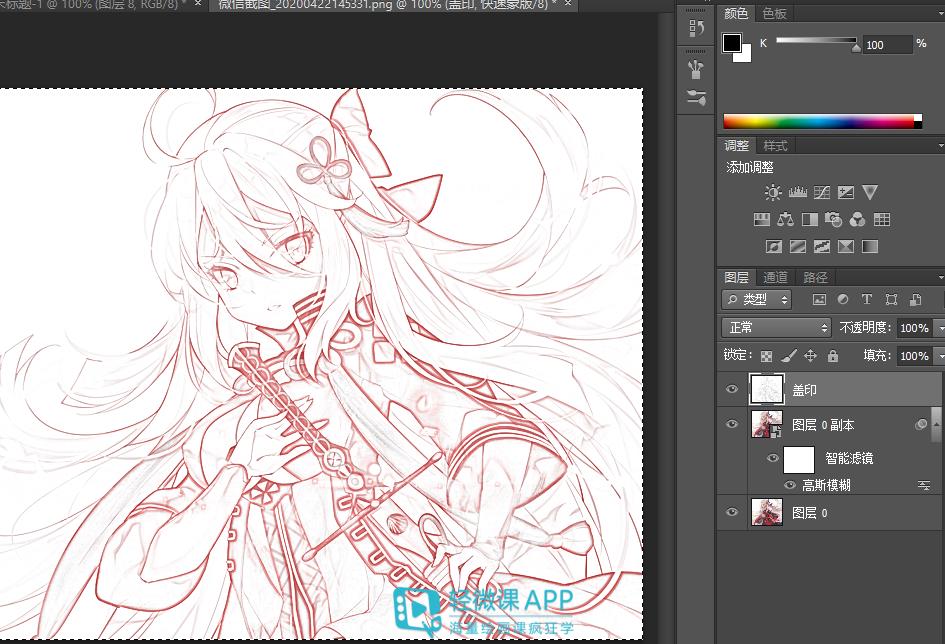Add a Gradient Map adjustment

click(870, 246)
